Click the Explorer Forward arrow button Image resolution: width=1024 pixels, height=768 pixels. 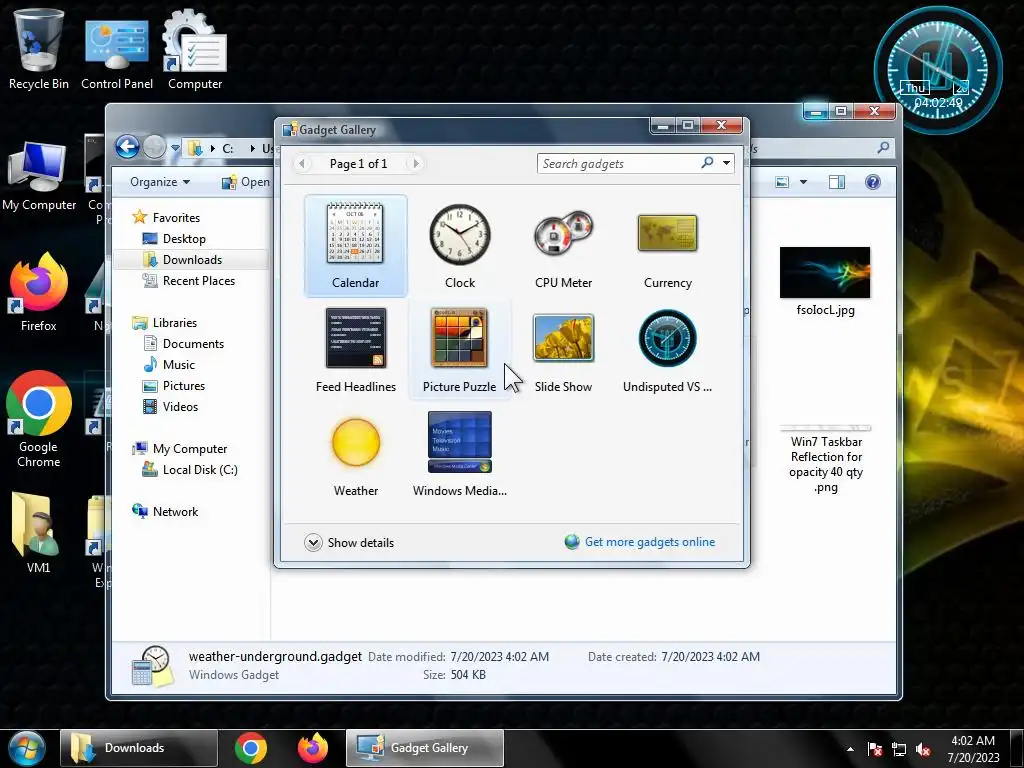pos(155,147)
